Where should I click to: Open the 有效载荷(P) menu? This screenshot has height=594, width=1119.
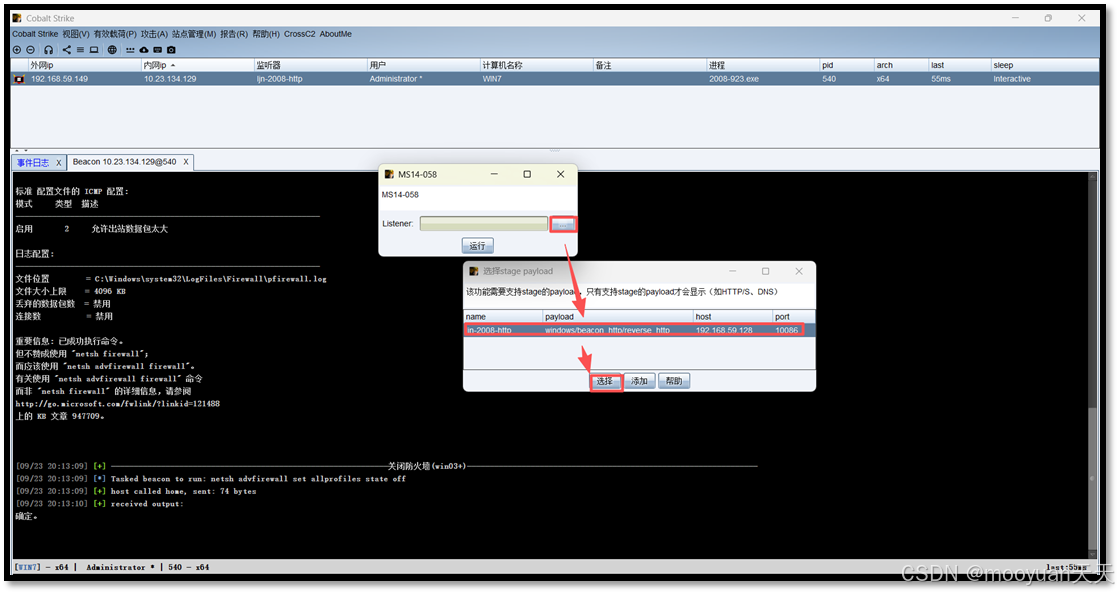115,34
